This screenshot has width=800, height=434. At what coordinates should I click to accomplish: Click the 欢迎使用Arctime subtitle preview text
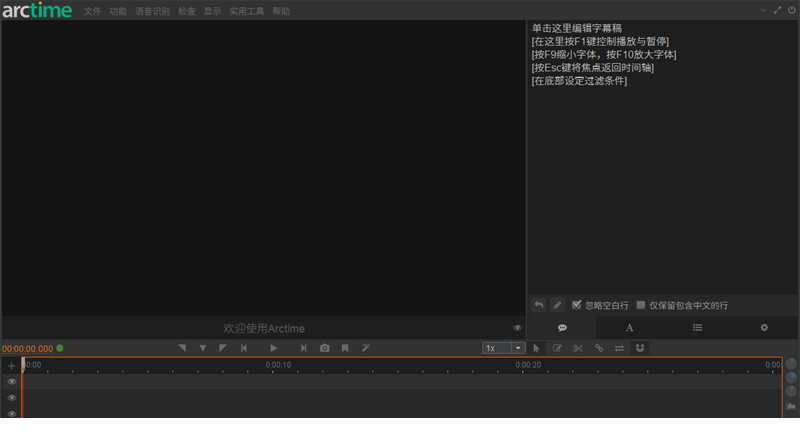(x=264, y=328)
